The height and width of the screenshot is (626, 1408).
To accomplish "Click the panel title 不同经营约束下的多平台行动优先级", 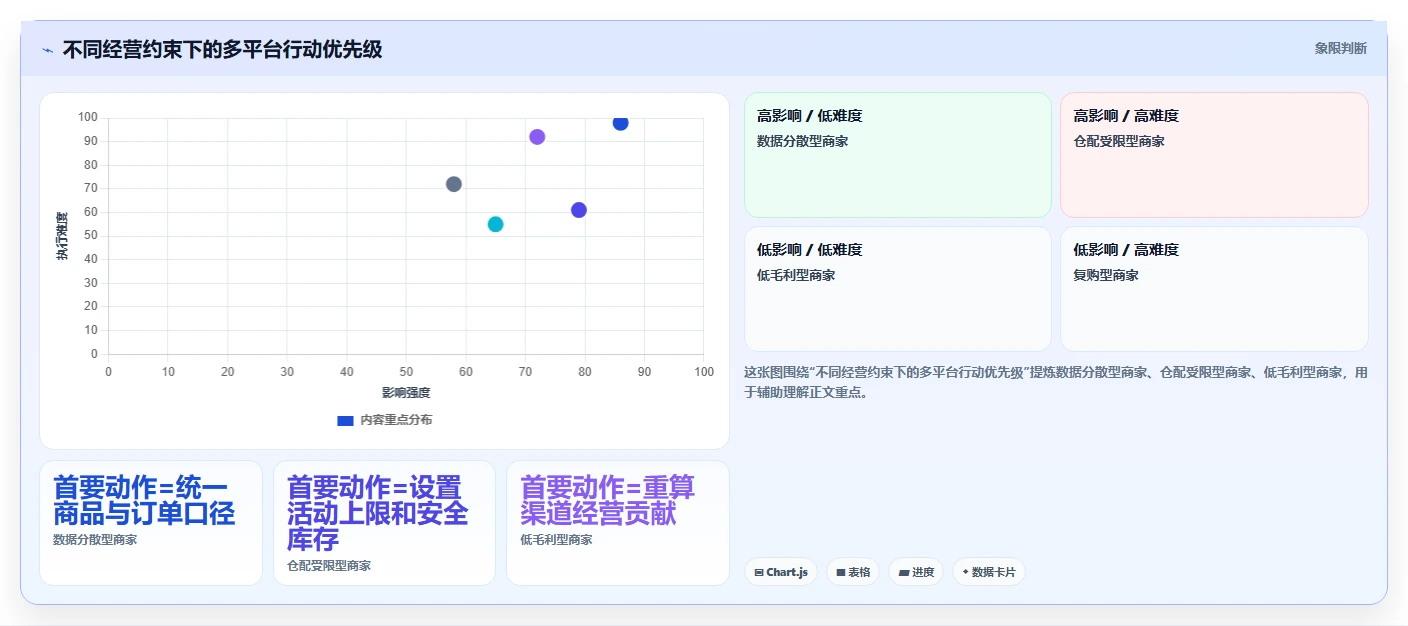I will tap(222, 49).
